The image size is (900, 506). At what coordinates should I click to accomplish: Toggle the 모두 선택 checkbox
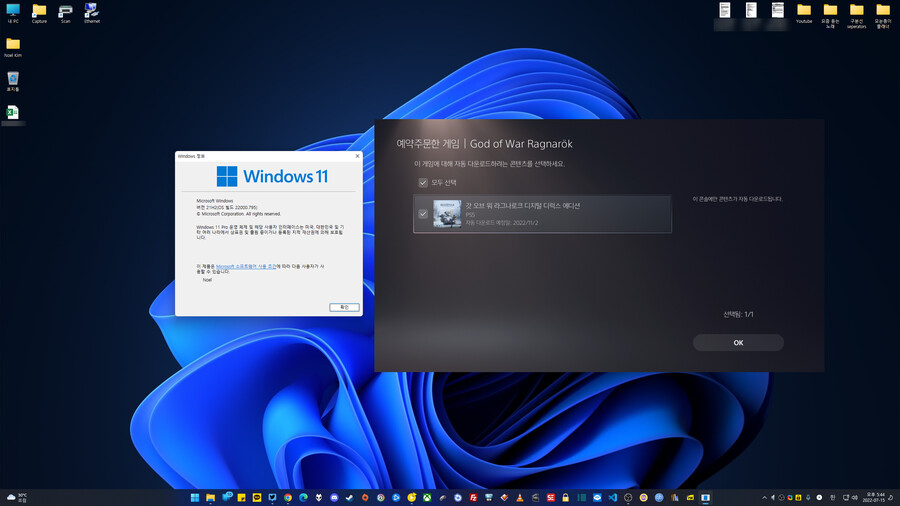[423, 182]
